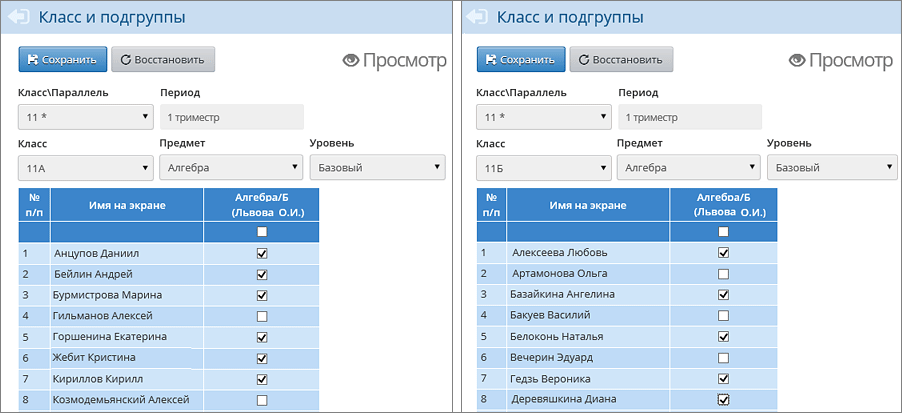The height and width of the screenshot is (413, 902).
Task: Click the name Вечерин Эдуард
Action: pos(552,357)
